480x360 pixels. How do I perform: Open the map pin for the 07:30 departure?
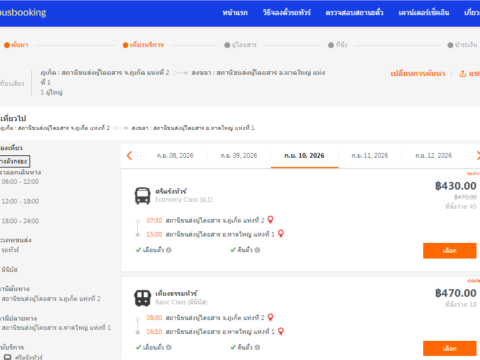click(271, 220)
